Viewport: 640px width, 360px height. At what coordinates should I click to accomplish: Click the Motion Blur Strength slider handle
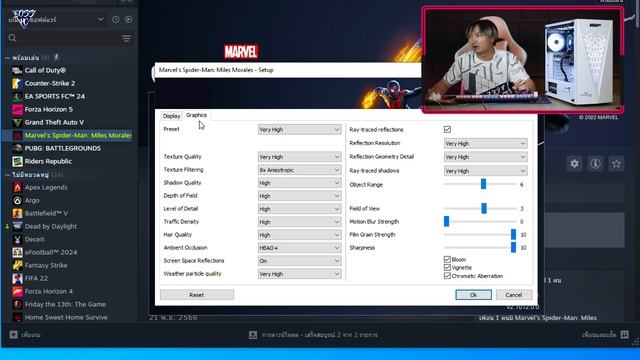point(447,221)
